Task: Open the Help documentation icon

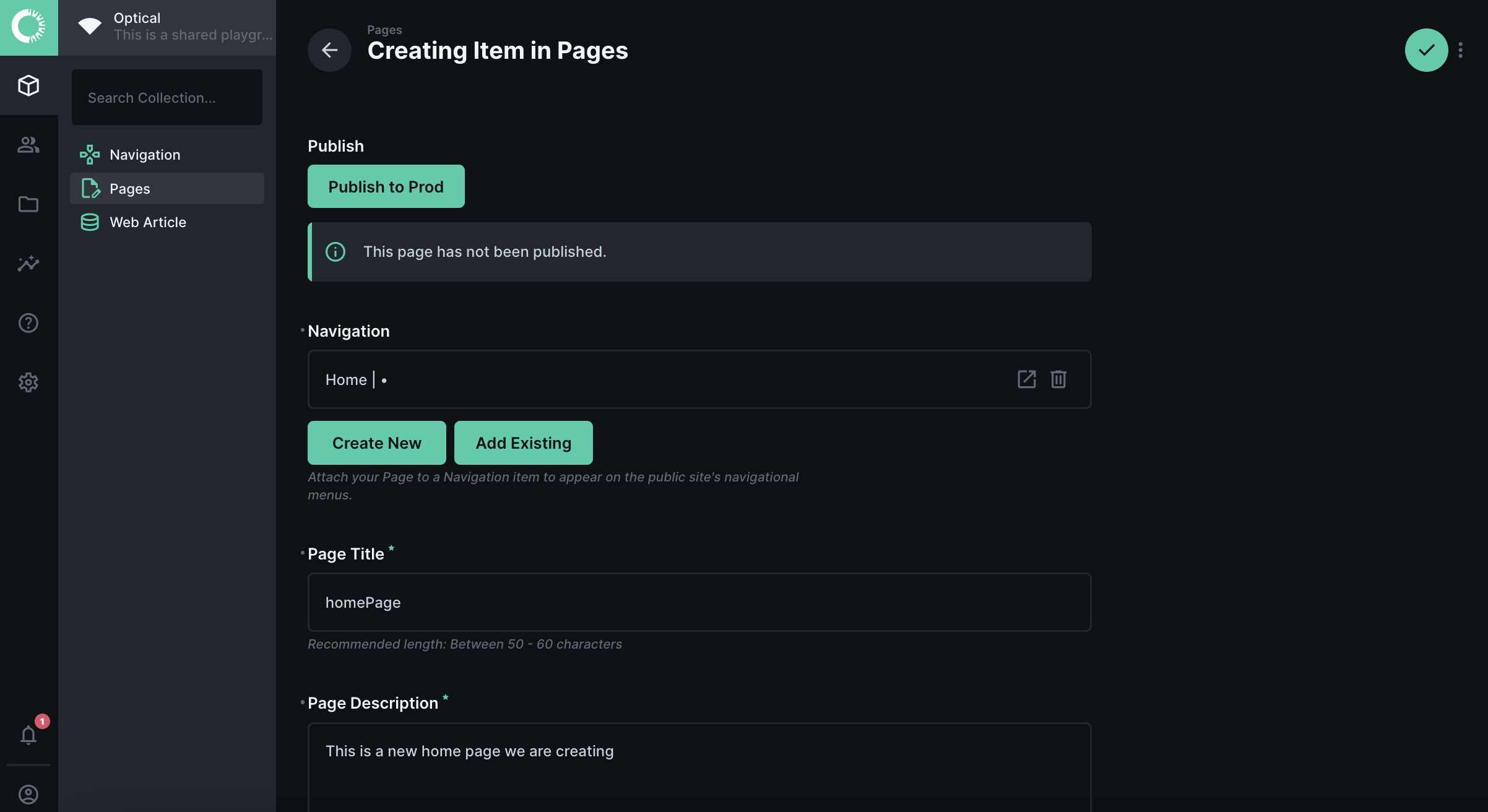Action: (x=28, y=323)
